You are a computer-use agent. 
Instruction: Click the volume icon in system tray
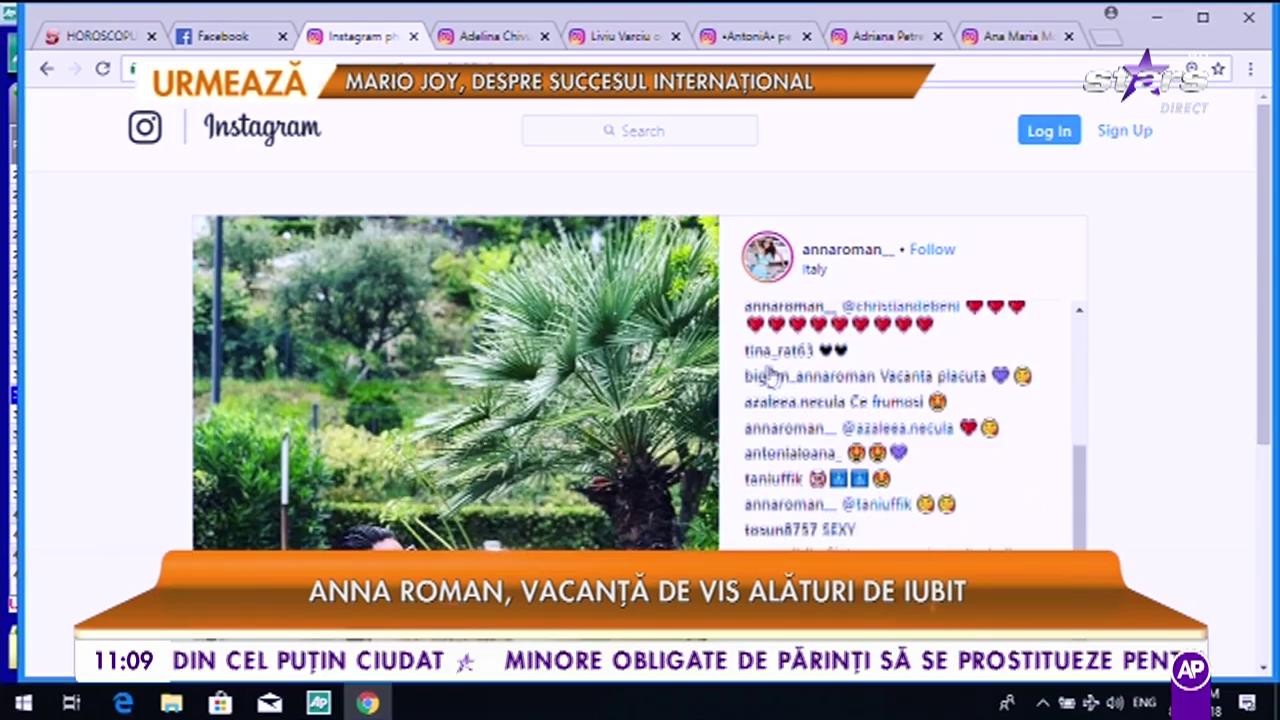pos(1115,703)
